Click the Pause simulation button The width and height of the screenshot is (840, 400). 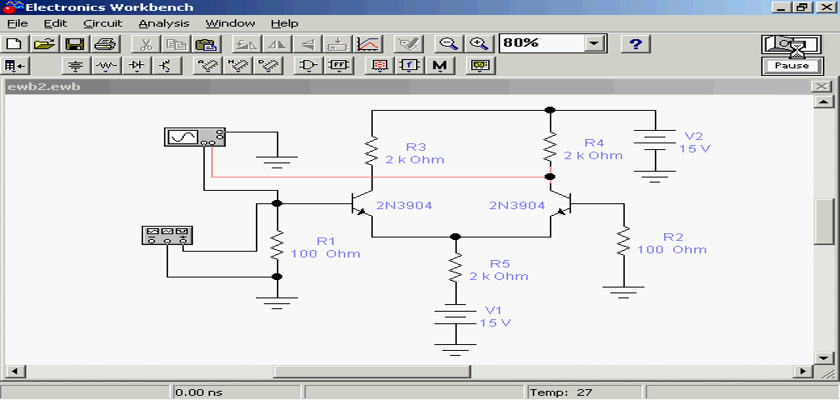point(791,66)
